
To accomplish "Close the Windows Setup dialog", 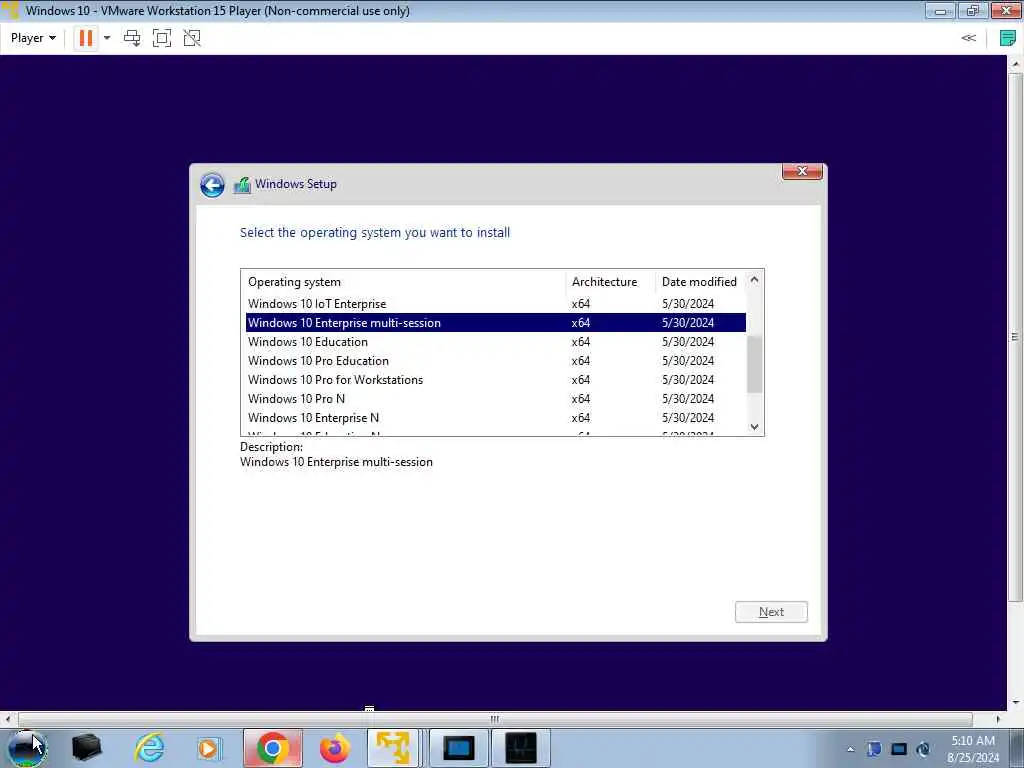I will coord(802,171).
